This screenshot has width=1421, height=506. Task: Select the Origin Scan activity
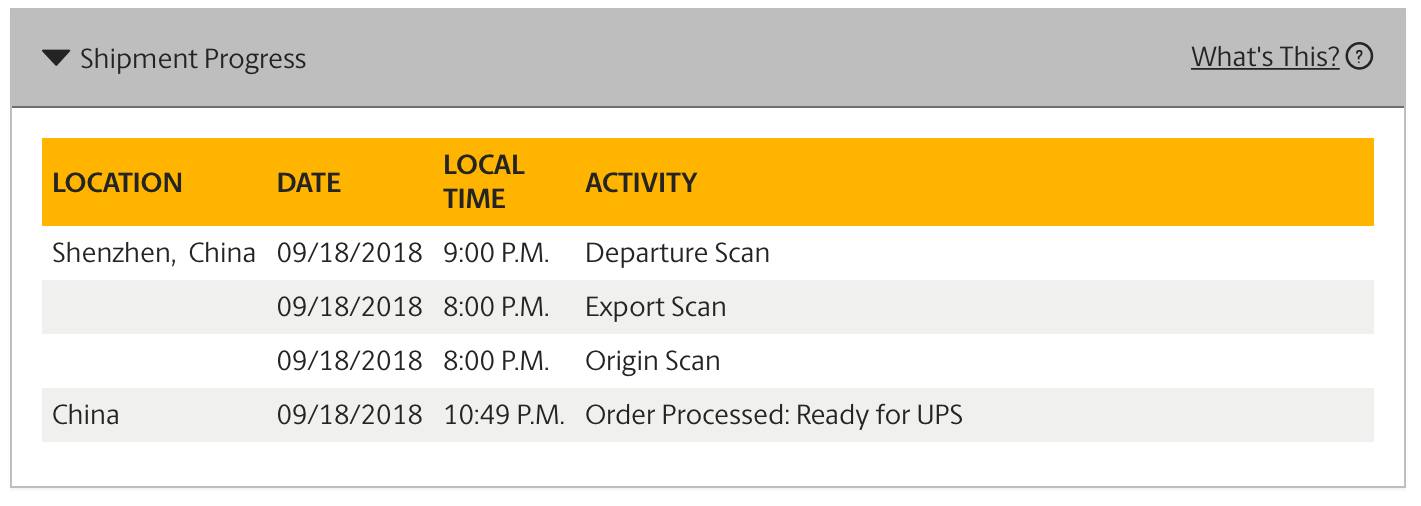pos(652,361)
